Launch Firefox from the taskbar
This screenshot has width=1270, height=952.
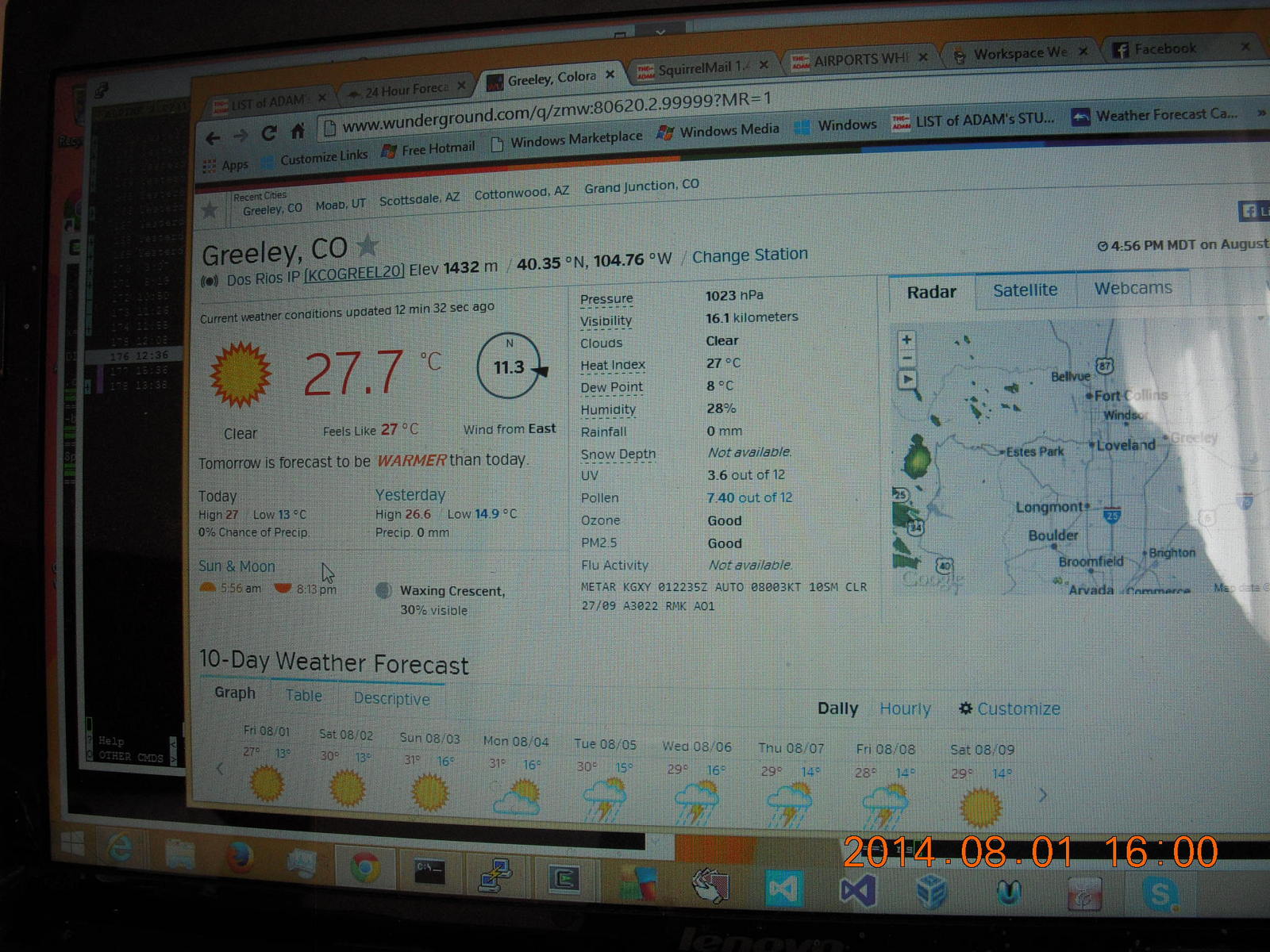pos(239,859)
